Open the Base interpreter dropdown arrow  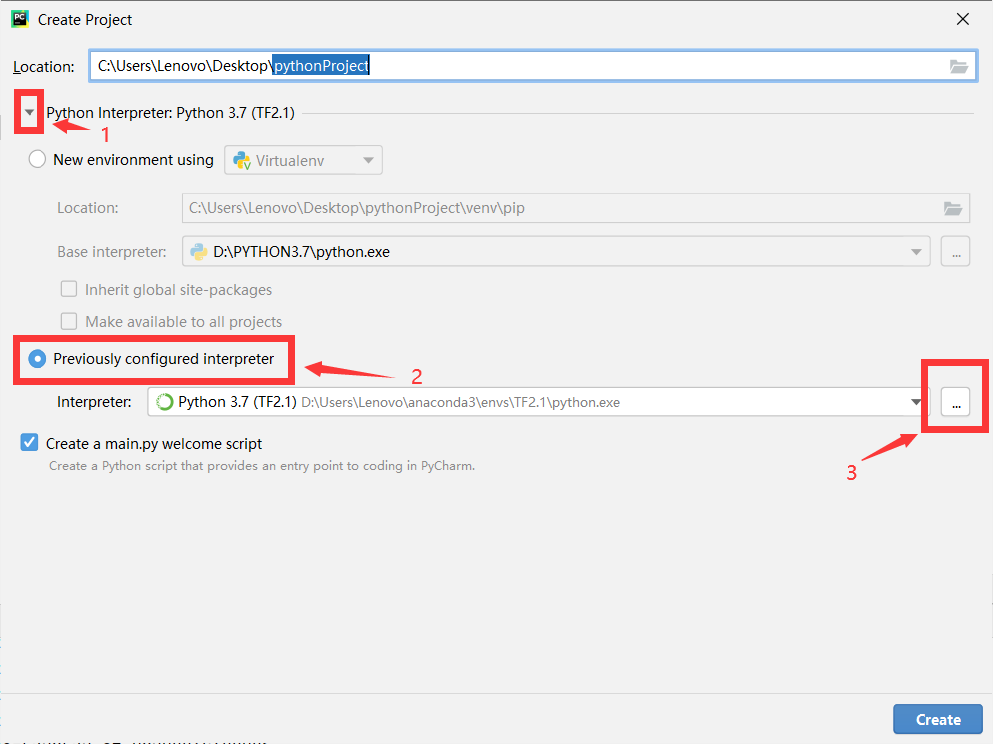(916, 252)
